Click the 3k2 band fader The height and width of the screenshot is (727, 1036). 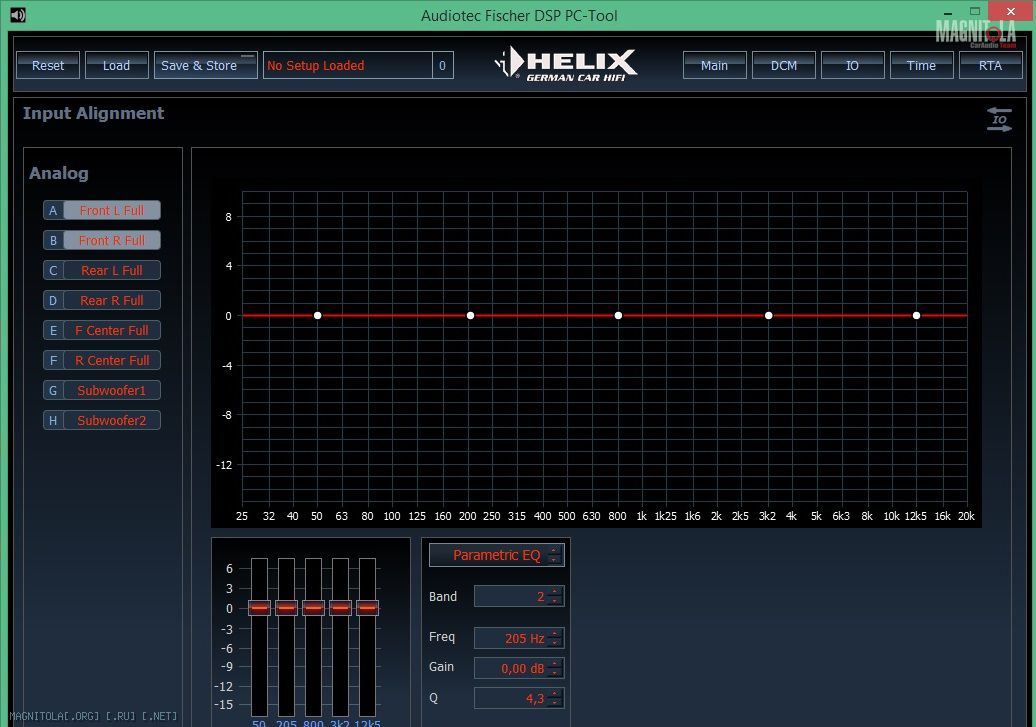coord(340,607)
